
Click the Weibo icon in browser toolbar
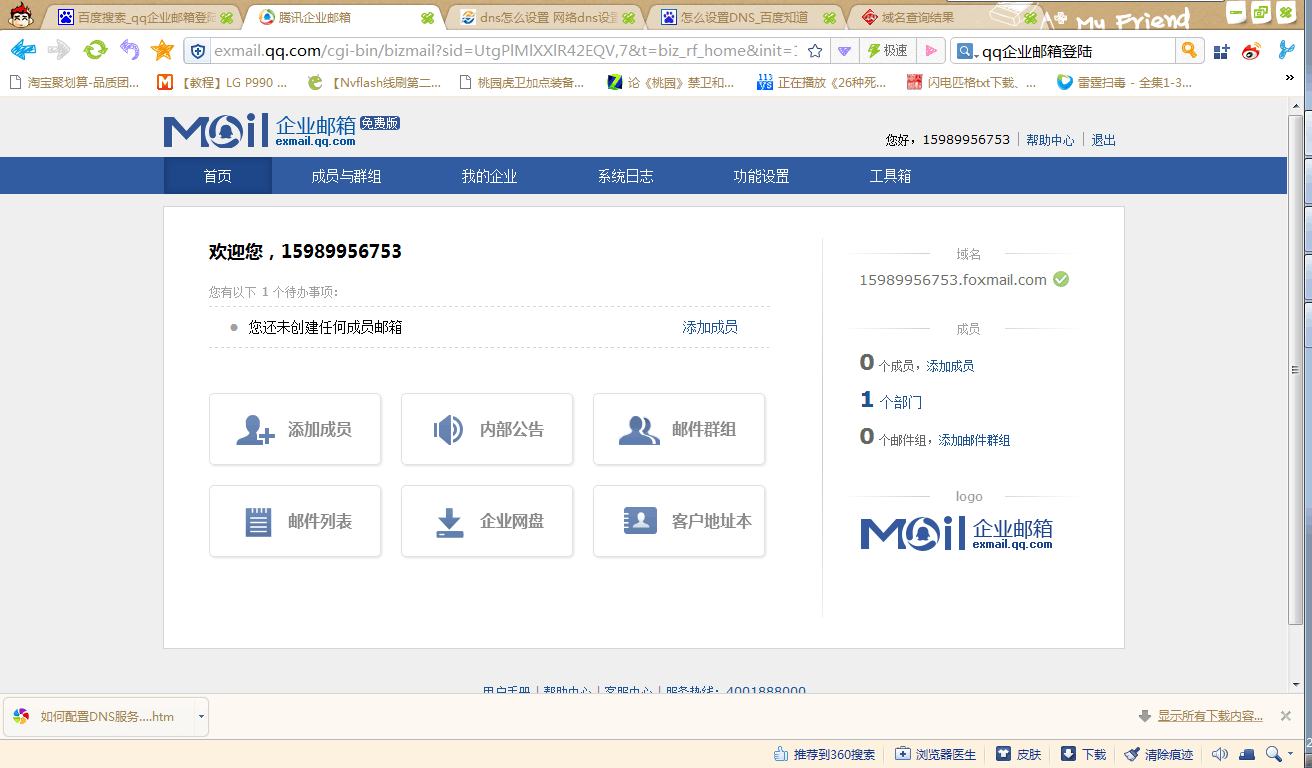click(1251, 51)
